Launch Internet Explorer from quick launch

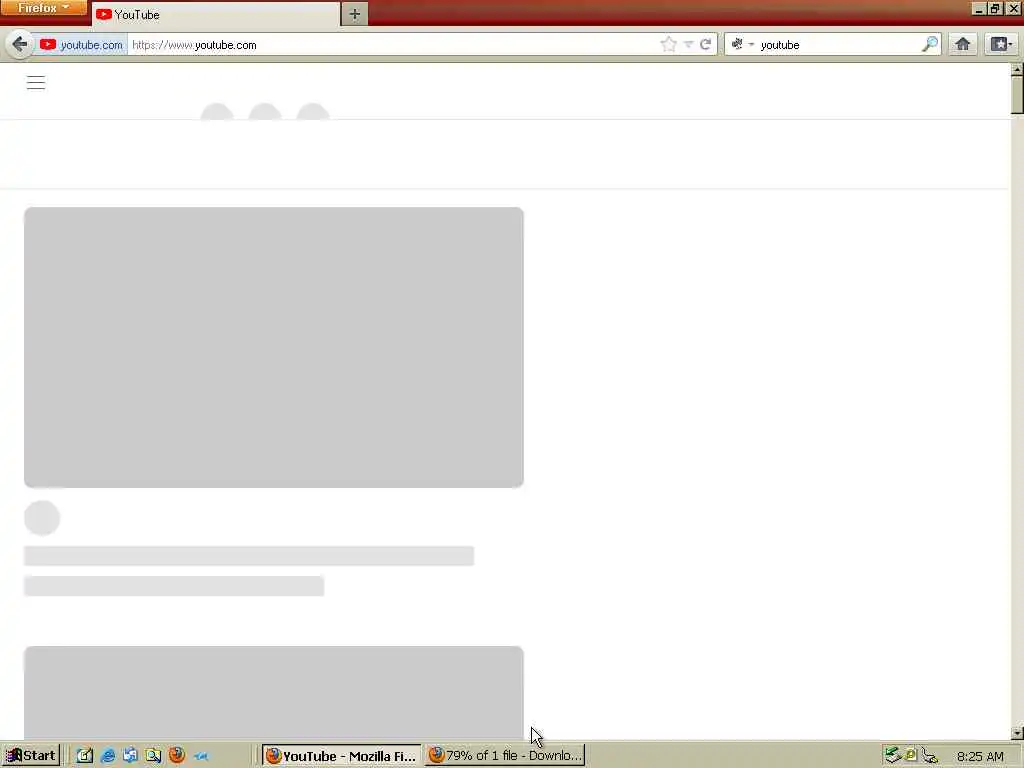108,756
